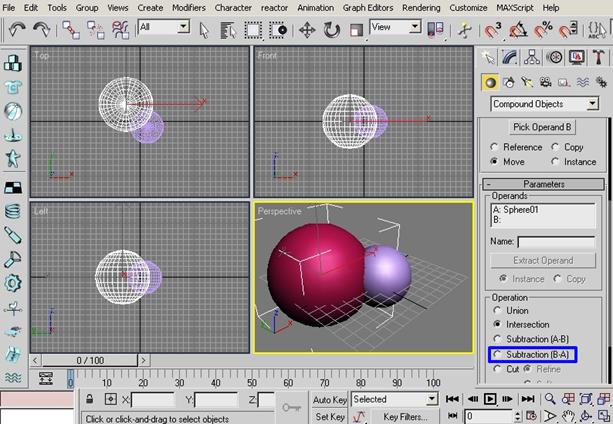
Task: Select the Subtraction (B-A) operation
Action: coord(497,354)
